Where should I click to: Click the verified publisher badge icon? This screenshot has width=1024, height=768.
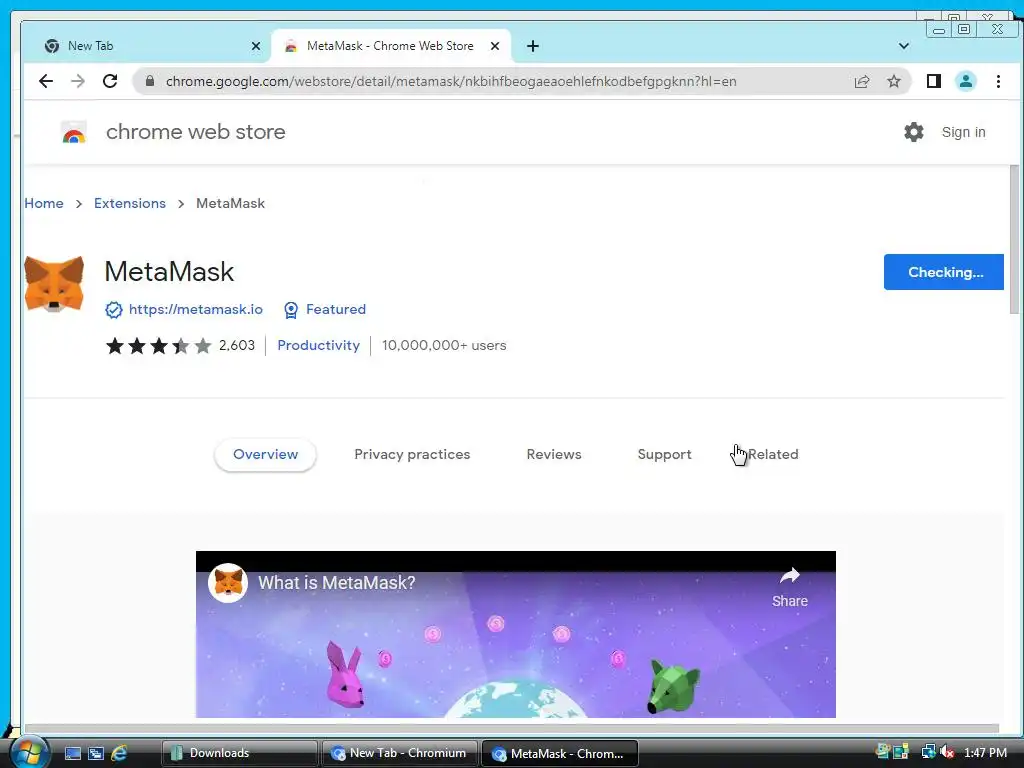(x=114, y=310)
